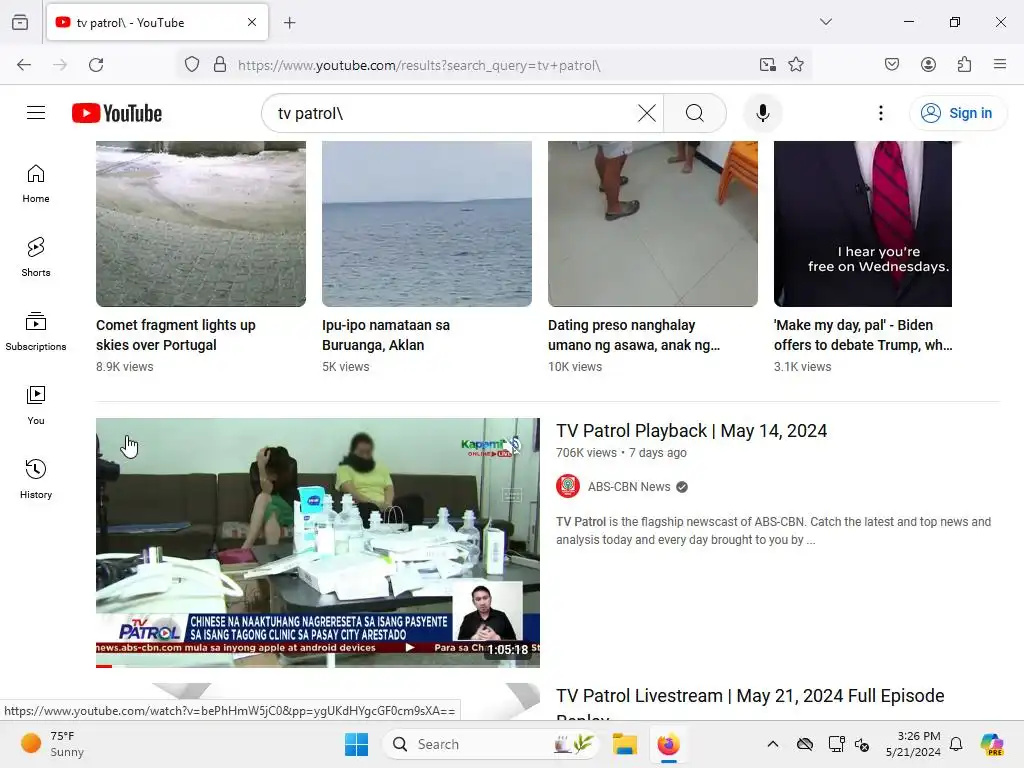Close the tv patrol YouTube tab
Screen dimensions: 1024x768
252,22
